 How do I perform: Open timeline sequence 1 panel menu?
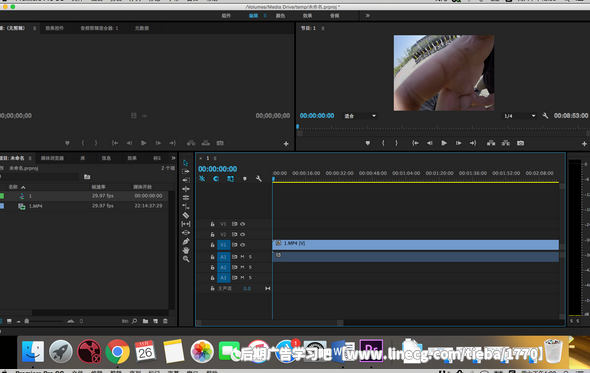[x=215, y=158]
